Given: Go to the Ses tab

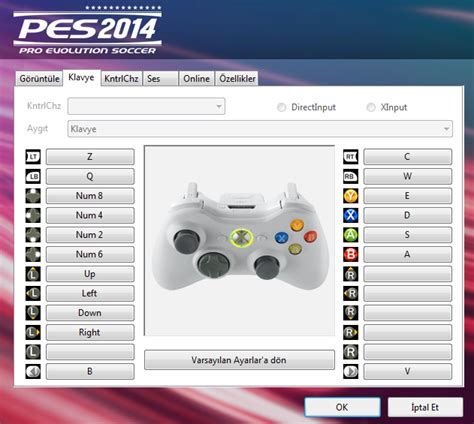Looking at the screenshot, I should (160, 79).
